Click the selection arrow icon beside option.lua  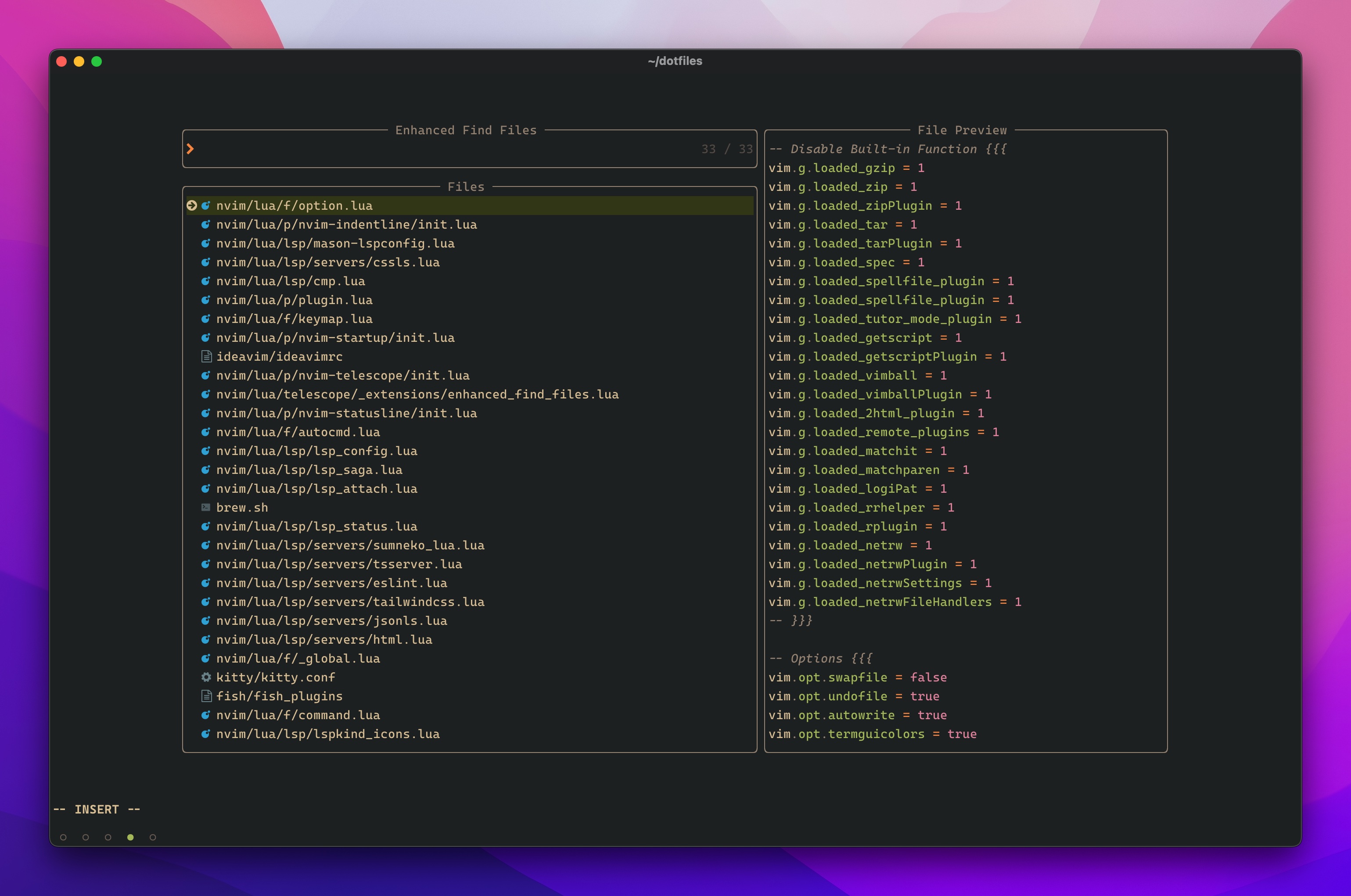[192, 206]
